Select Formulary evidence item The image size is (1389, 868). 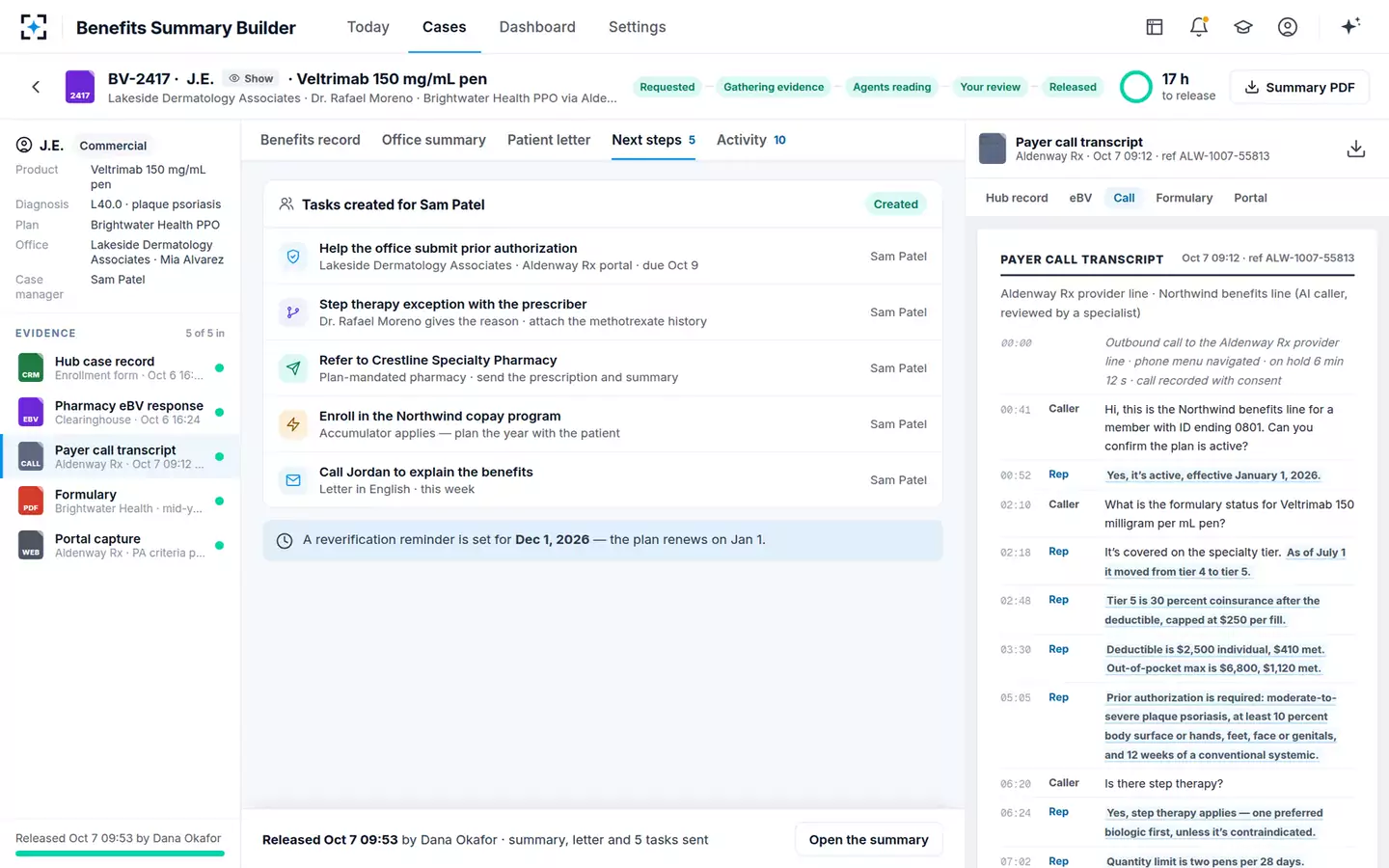pos(120,501)
